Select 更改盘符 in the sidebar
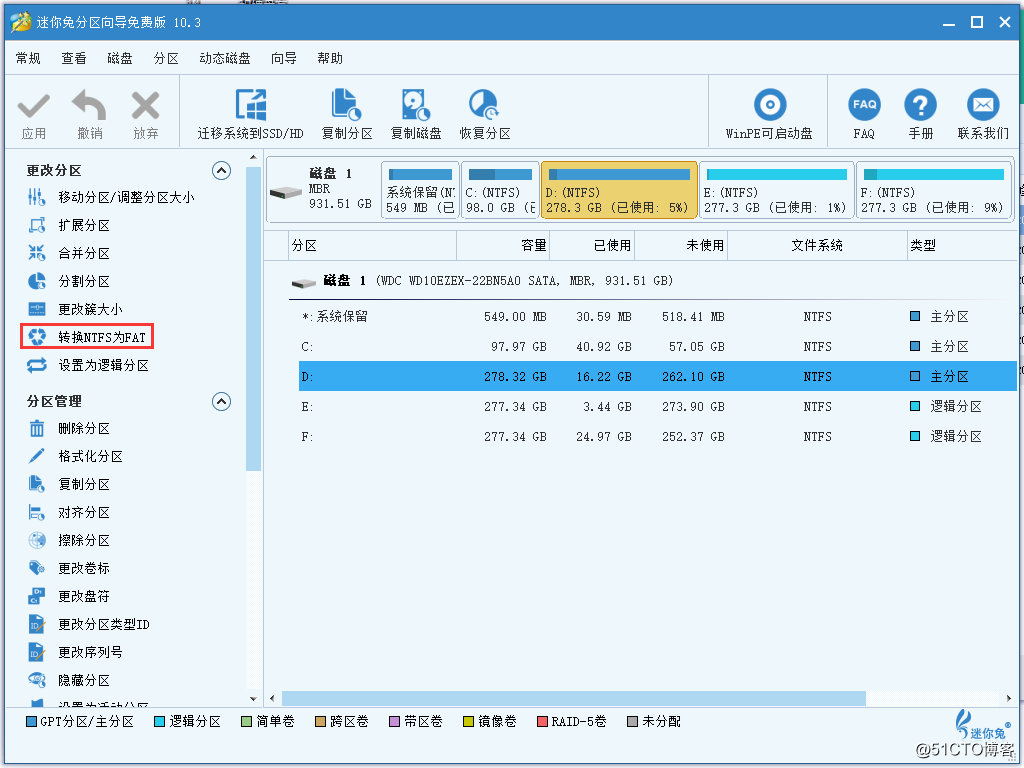The width and height of the screenshot is (1024, 768). 69,596
